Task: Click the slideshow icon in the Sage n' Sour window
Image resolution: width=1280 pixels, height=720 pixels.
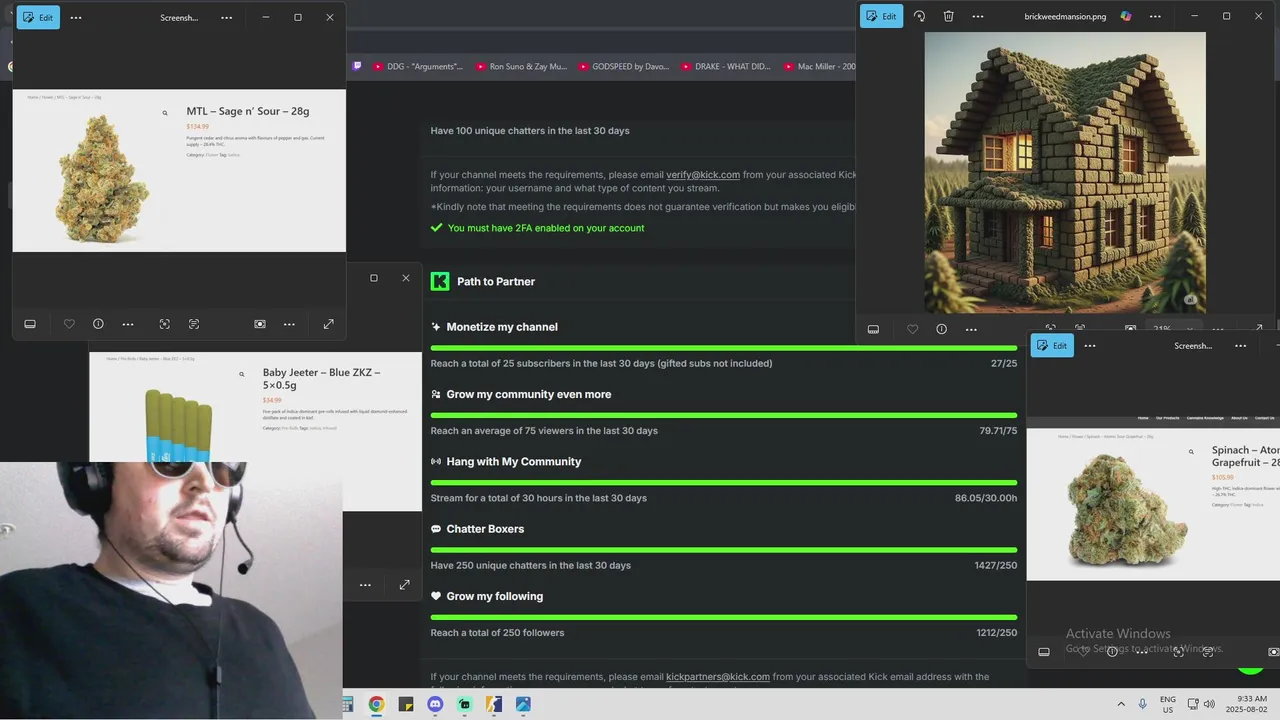Action: (x=260, y=324)
